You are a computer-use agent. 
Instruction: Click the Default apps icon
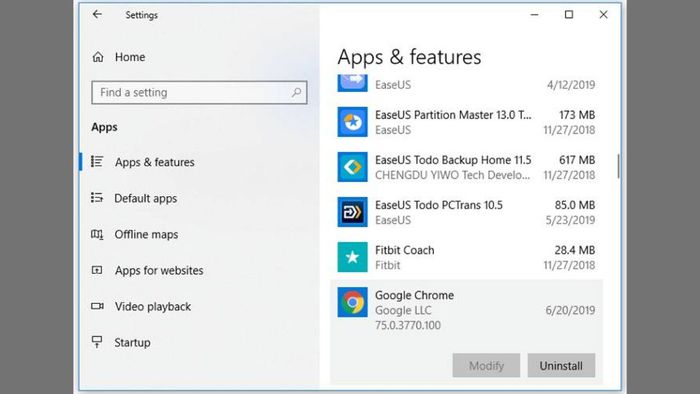pos(97,198)
